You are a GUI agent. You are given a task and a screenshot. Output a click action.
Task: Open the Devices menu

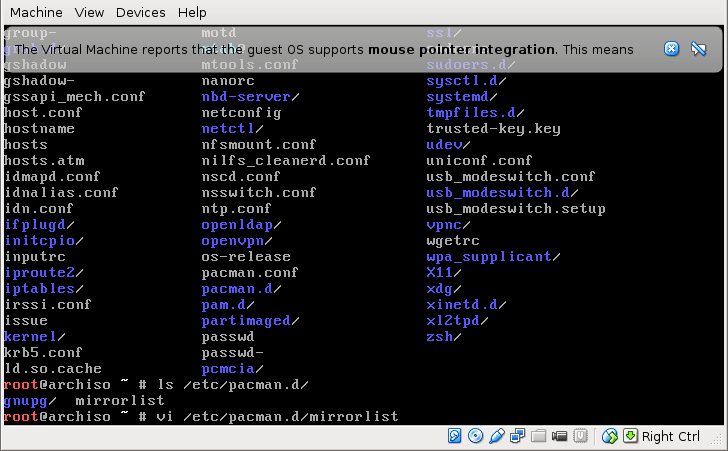tap(140, 13)
